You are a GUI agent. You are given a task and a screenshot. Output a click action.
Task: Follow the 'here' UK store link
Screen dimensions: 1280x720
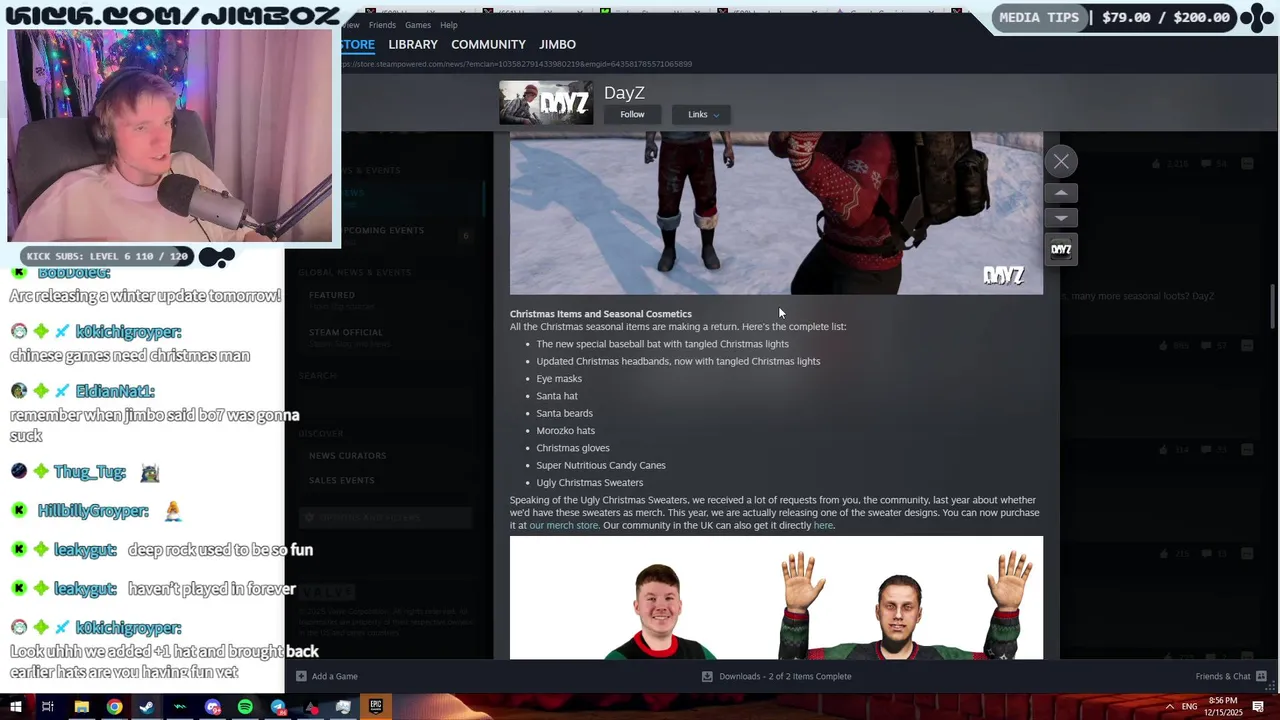tap(823, 525)
